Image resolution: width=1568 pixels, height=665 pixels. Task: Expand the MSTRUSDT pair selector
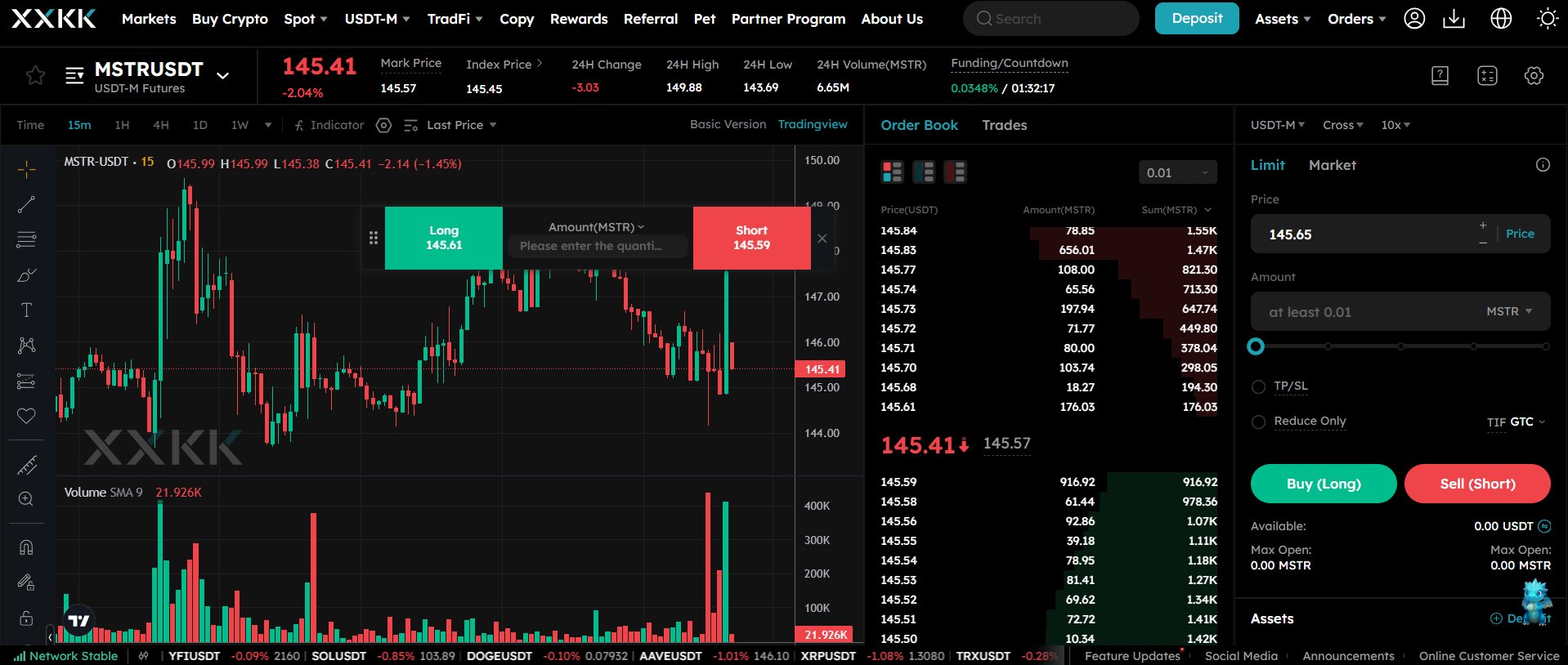tap(222, 76)
